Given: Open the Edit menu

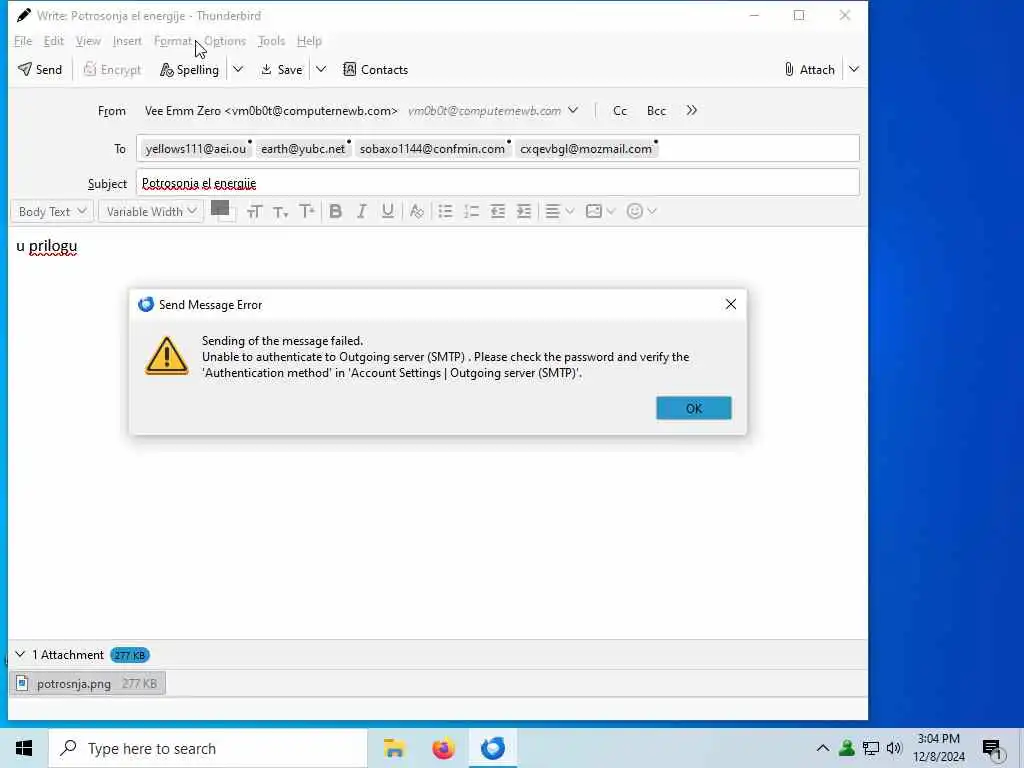Looking at the screenshot, I should (54, 40).
